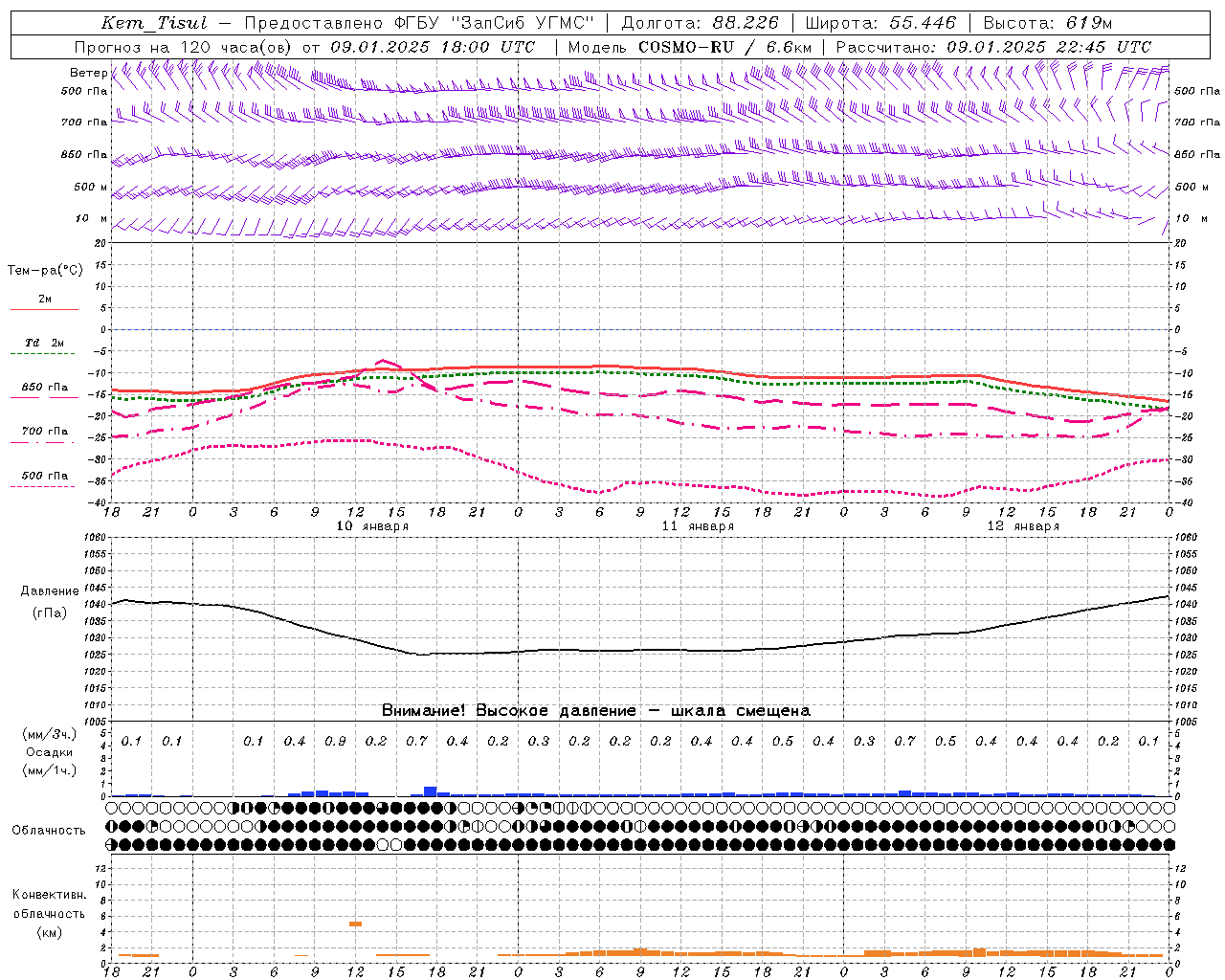Click the 1060 value on left pressure axis

click(97, 538)
